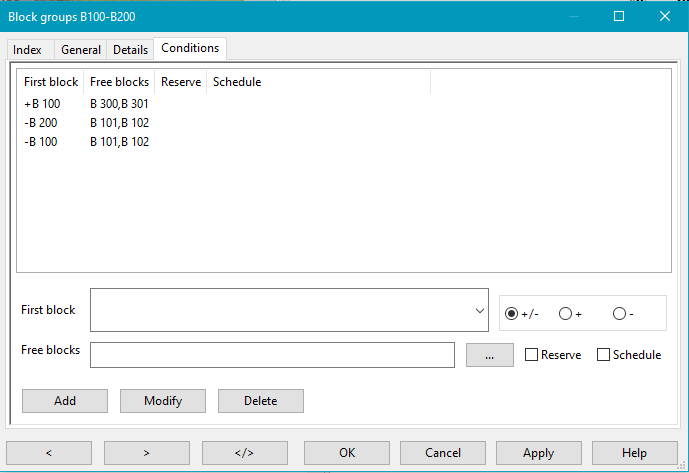This screenshot has width=689, height=473.
Task: Choose the + direction radio button
Action: pos(566,314)
